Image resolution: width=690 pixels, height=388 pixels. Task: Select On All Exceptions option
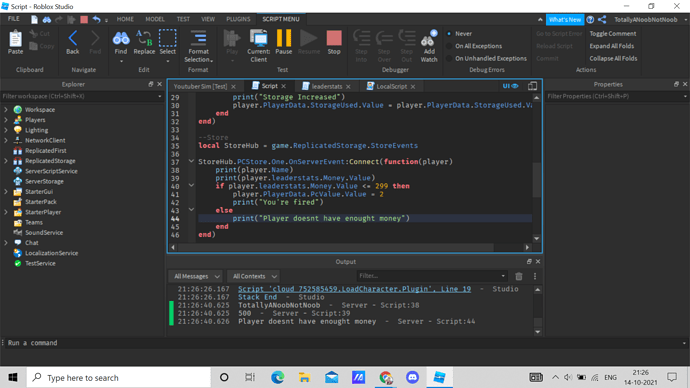pyautogui.click(x=474, y=46)
